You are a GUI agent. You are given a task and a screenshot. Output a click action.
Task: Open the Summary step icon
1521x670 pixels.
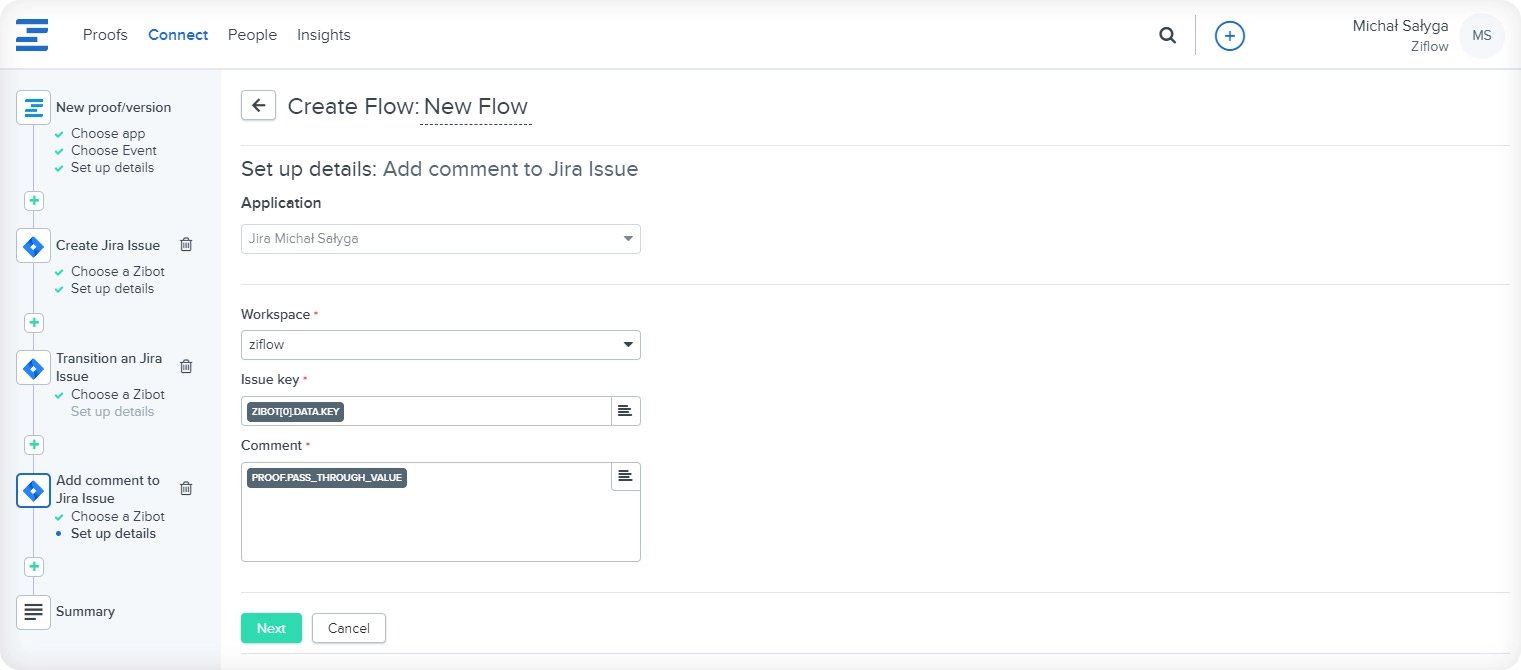33,612
